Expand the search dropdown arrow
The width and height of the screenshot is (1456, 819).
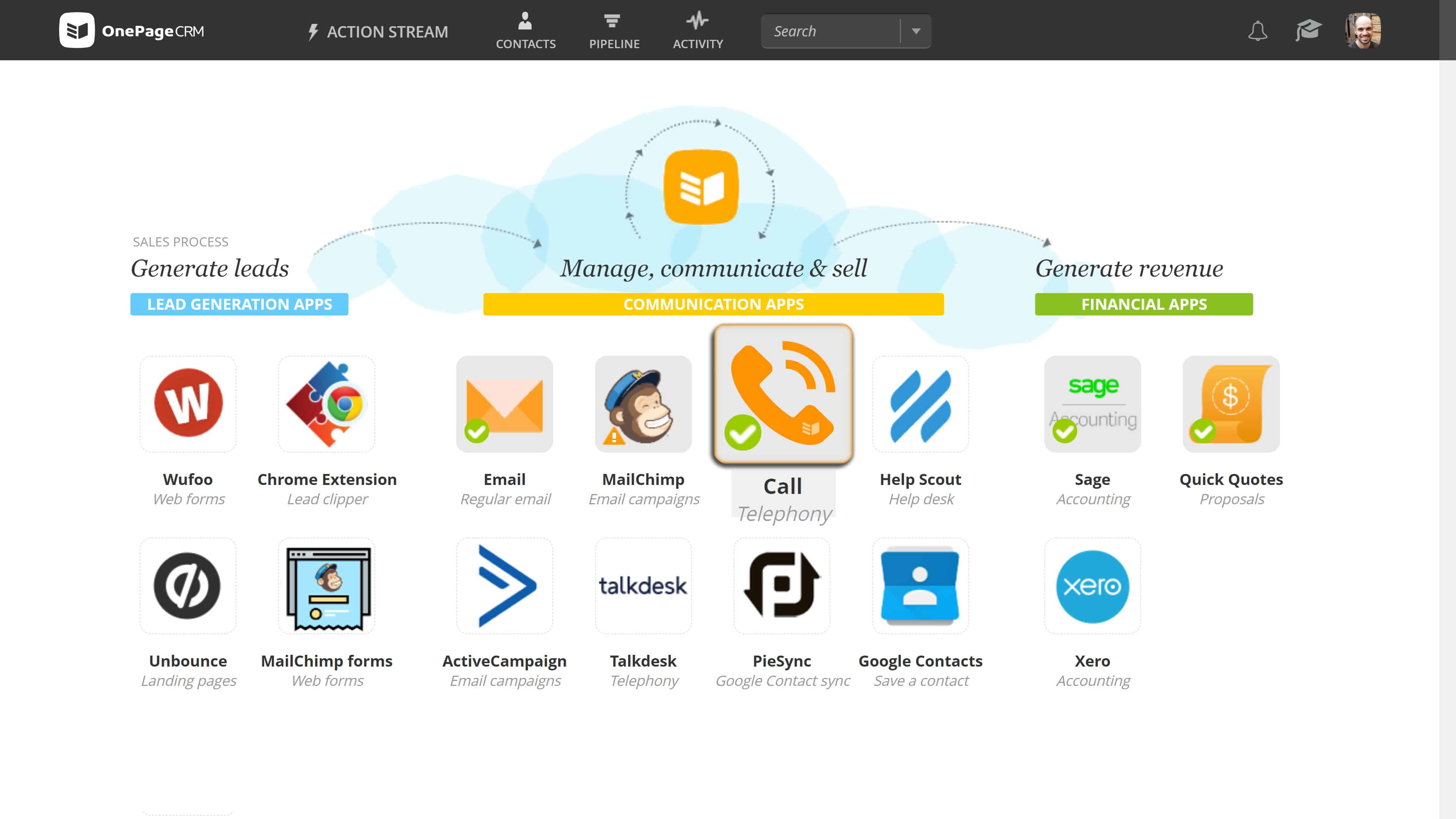click(916, 31)
